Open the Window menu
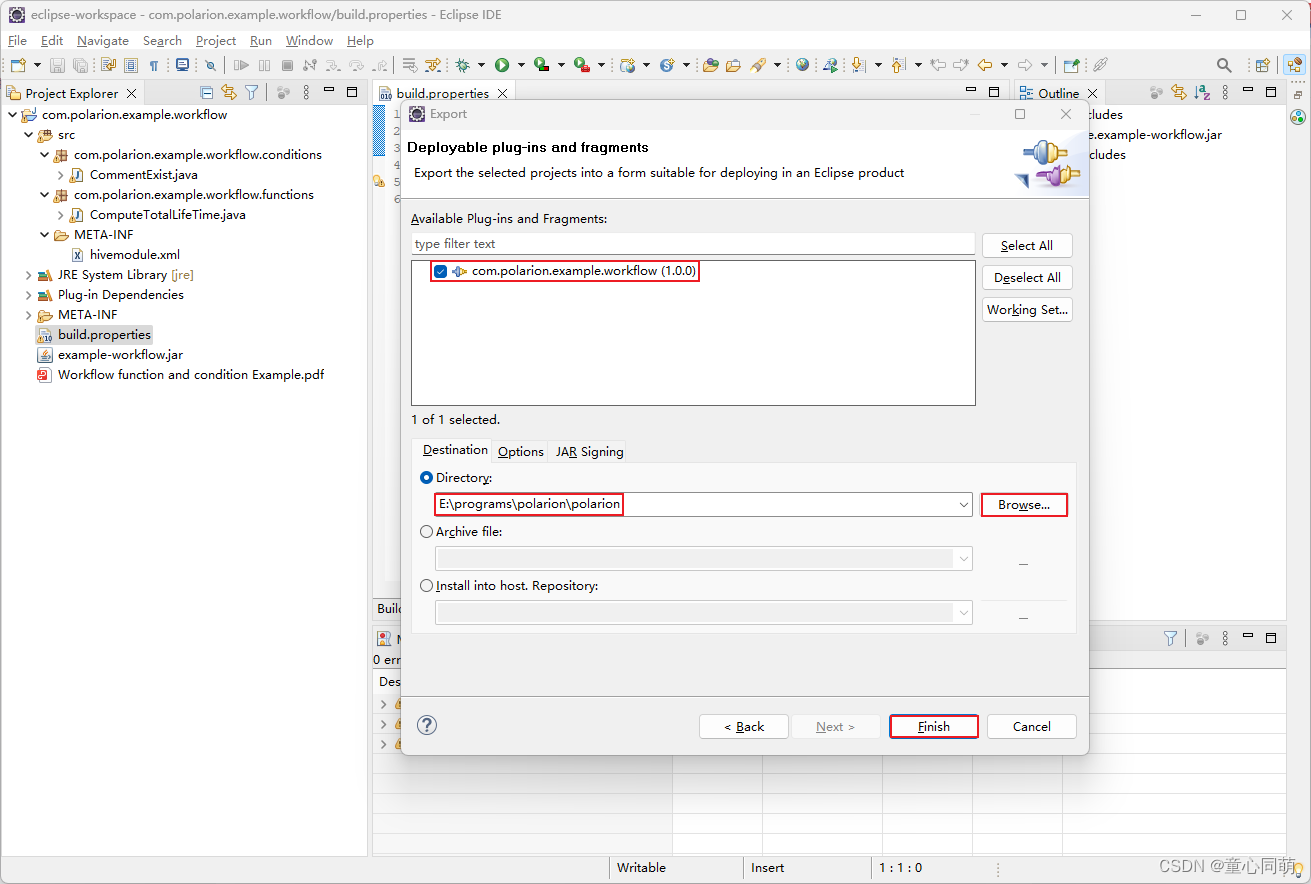This screenshot has width=1311, height=884. click(309, 41)
